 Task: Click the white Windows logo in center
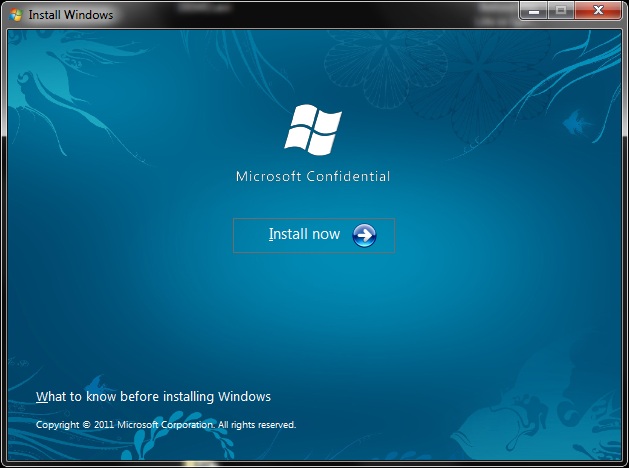click(313, 130)
